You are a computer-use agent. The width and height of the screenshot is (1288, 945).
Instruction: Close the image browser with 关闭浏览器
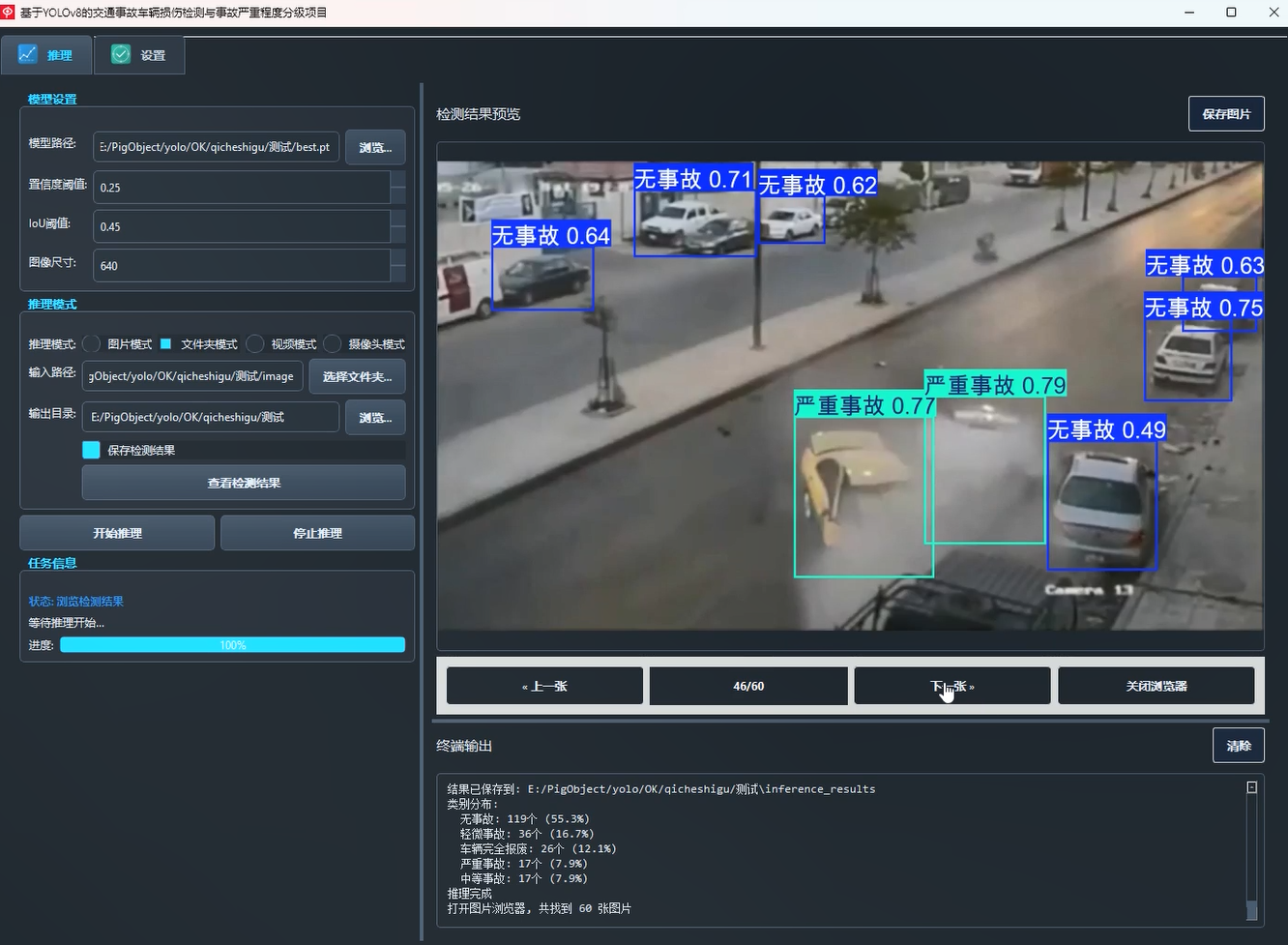(x=1156, y=686)
